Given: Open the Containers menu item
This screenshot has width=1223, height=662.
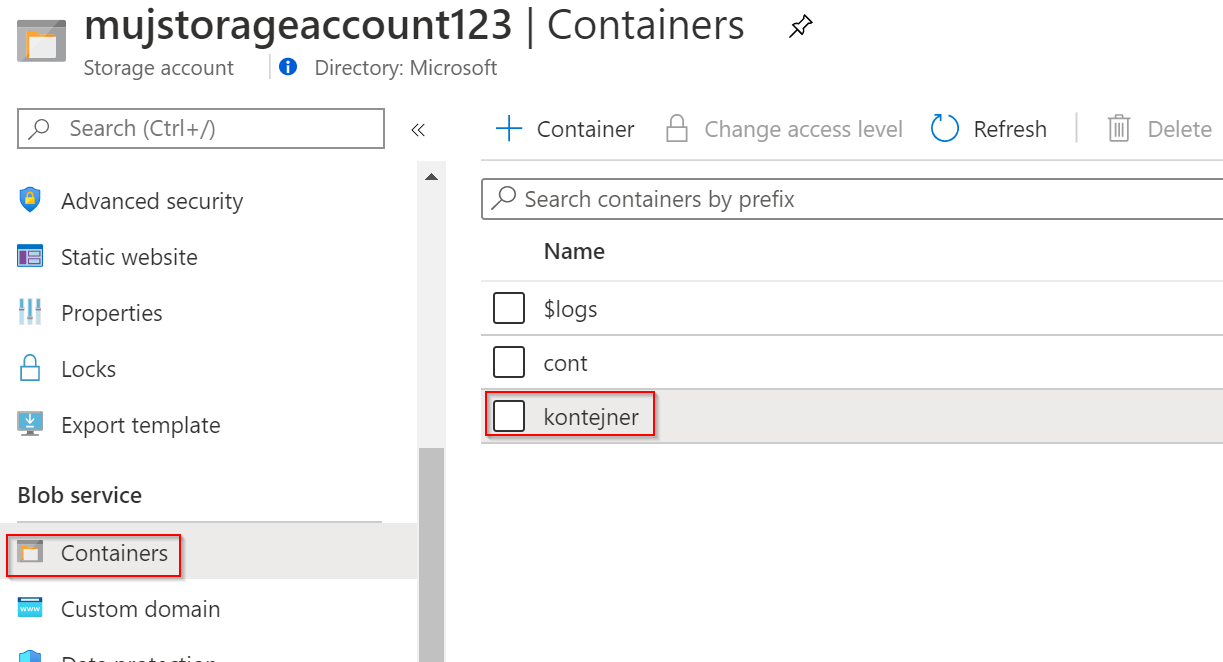Looking at the screenshot, I should [114, 553].
